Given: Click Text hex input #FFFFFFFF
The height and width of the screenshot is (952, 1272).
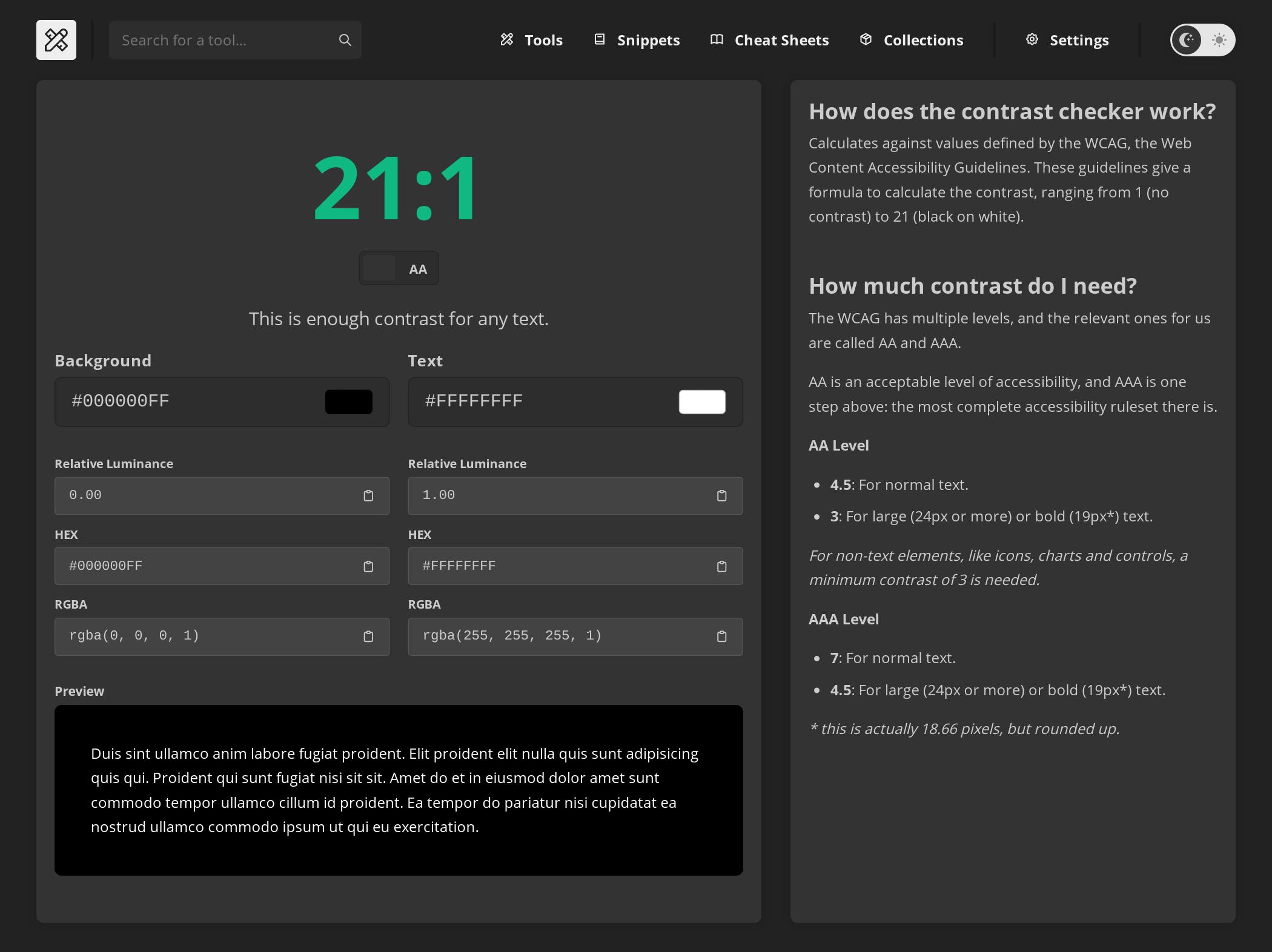Looking at the screenshot, I should pyautogui.click(x=575, y=402).
